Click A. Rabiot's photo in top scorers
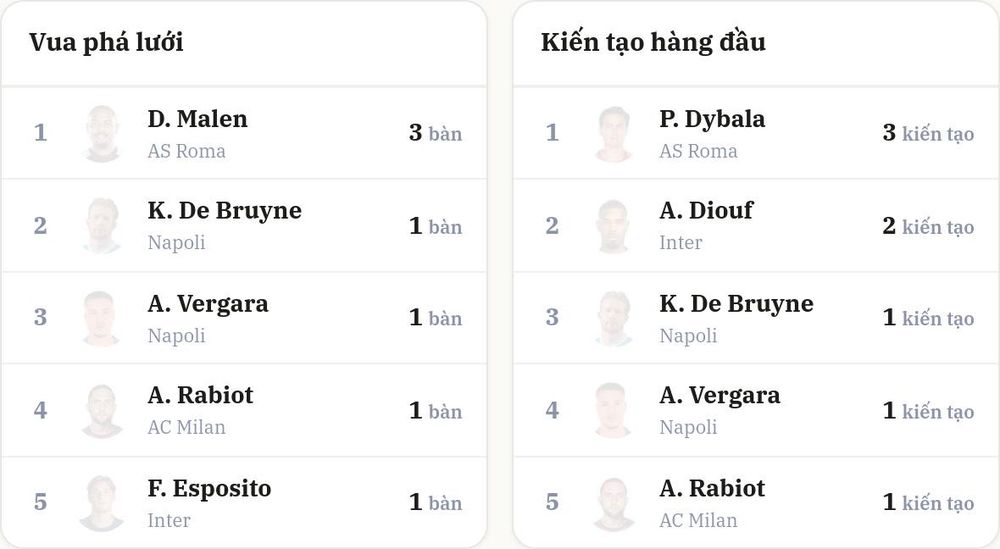This screenshot has width=1000, height=549. point(101,411)
